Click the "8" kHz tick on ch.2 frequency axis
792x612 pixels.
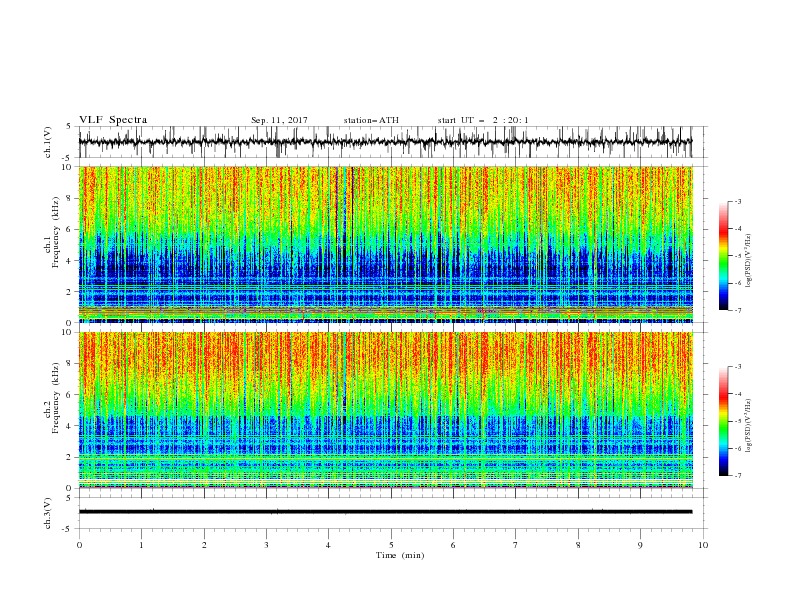(x=70, y=364)
